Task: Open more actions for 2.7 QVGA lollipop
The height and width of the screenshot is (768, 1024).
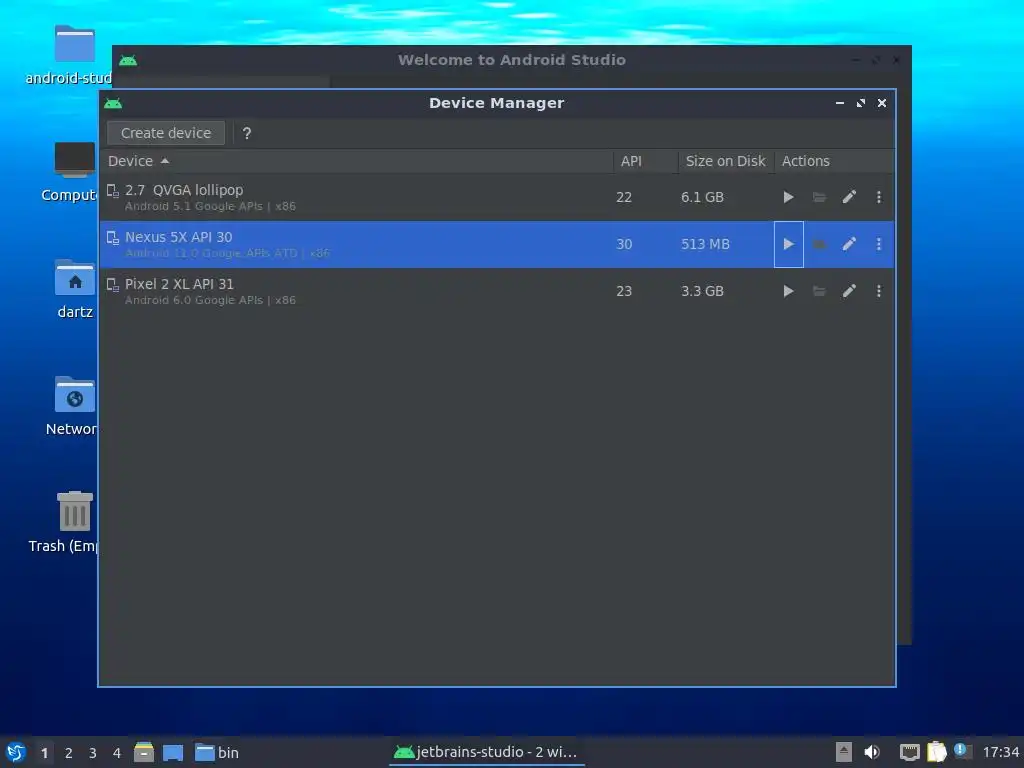Action: point(879,197)
